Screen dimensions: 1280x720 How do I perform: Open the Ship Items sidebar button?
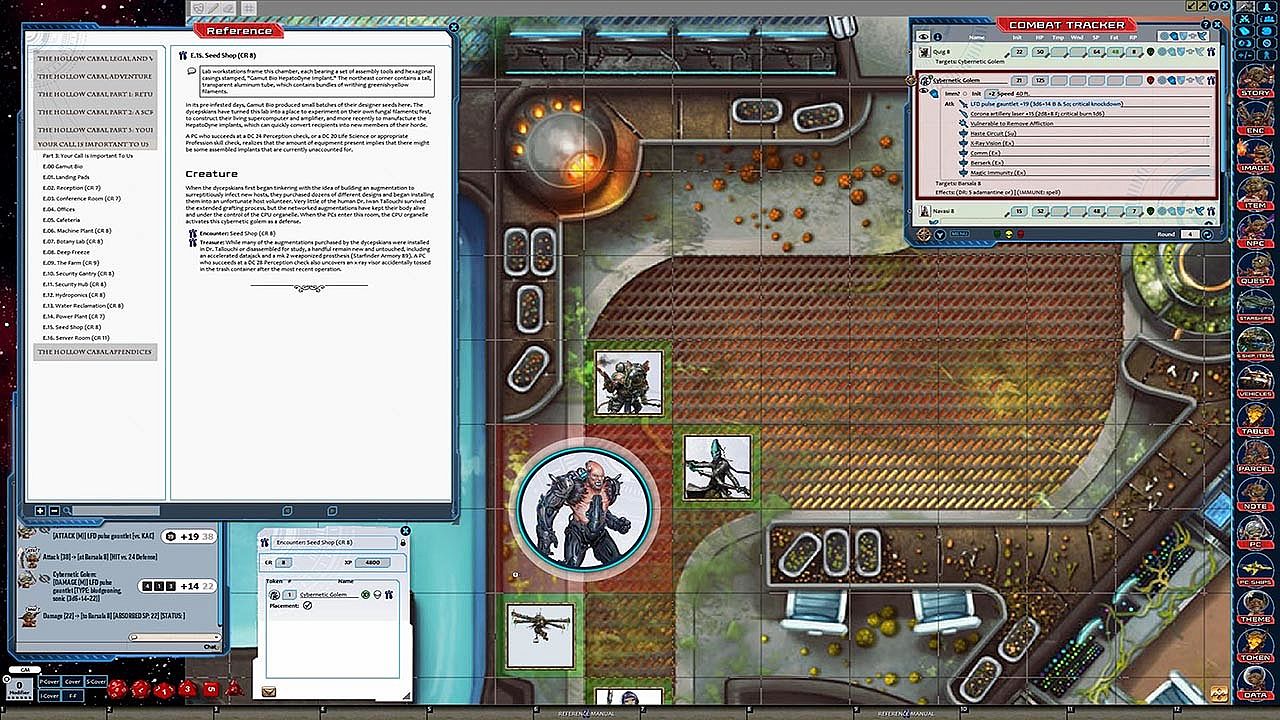(x=1255, y=343)
